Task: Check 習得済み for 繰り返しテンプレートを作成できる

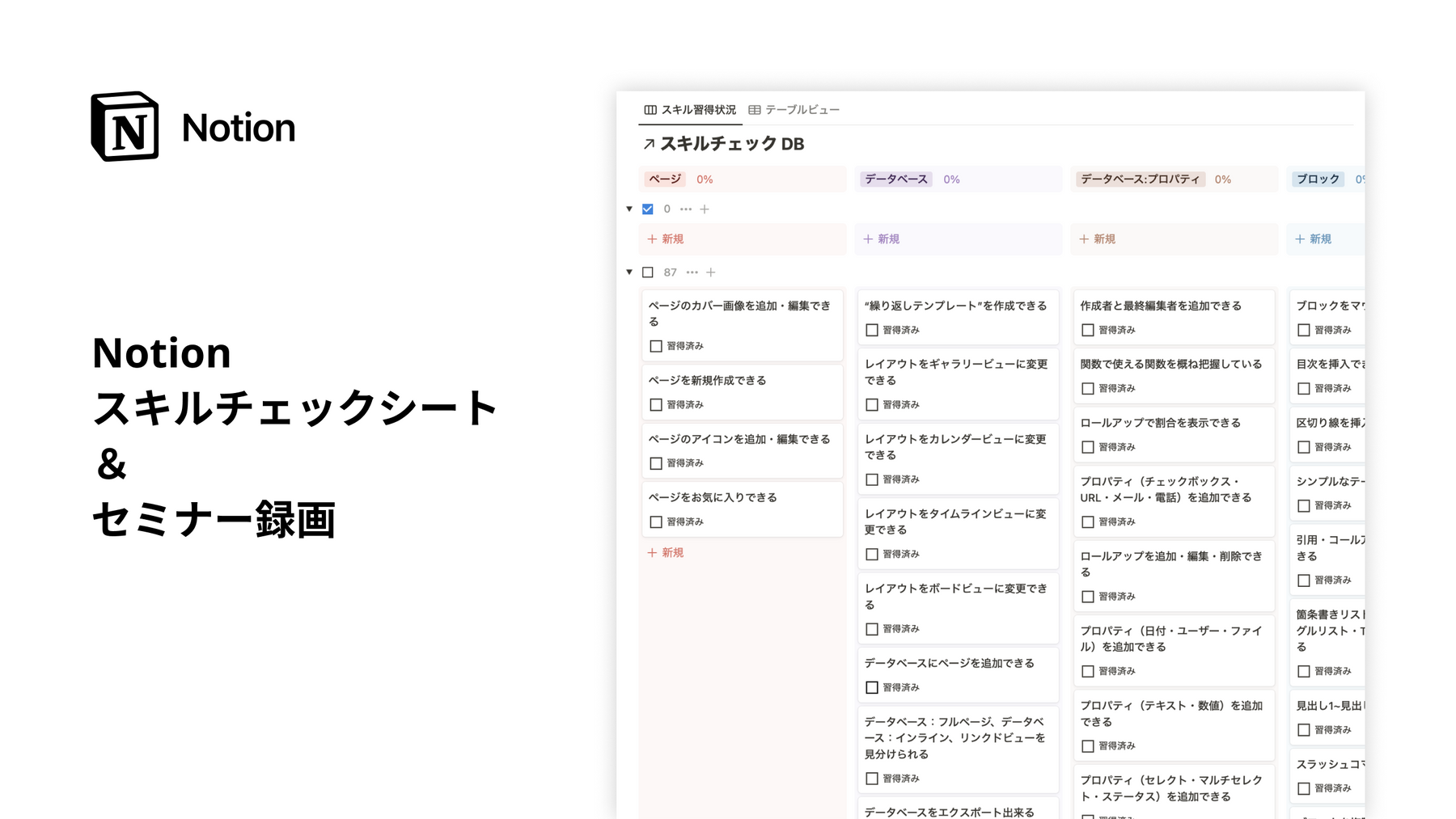Action: (x=872, y=330)
